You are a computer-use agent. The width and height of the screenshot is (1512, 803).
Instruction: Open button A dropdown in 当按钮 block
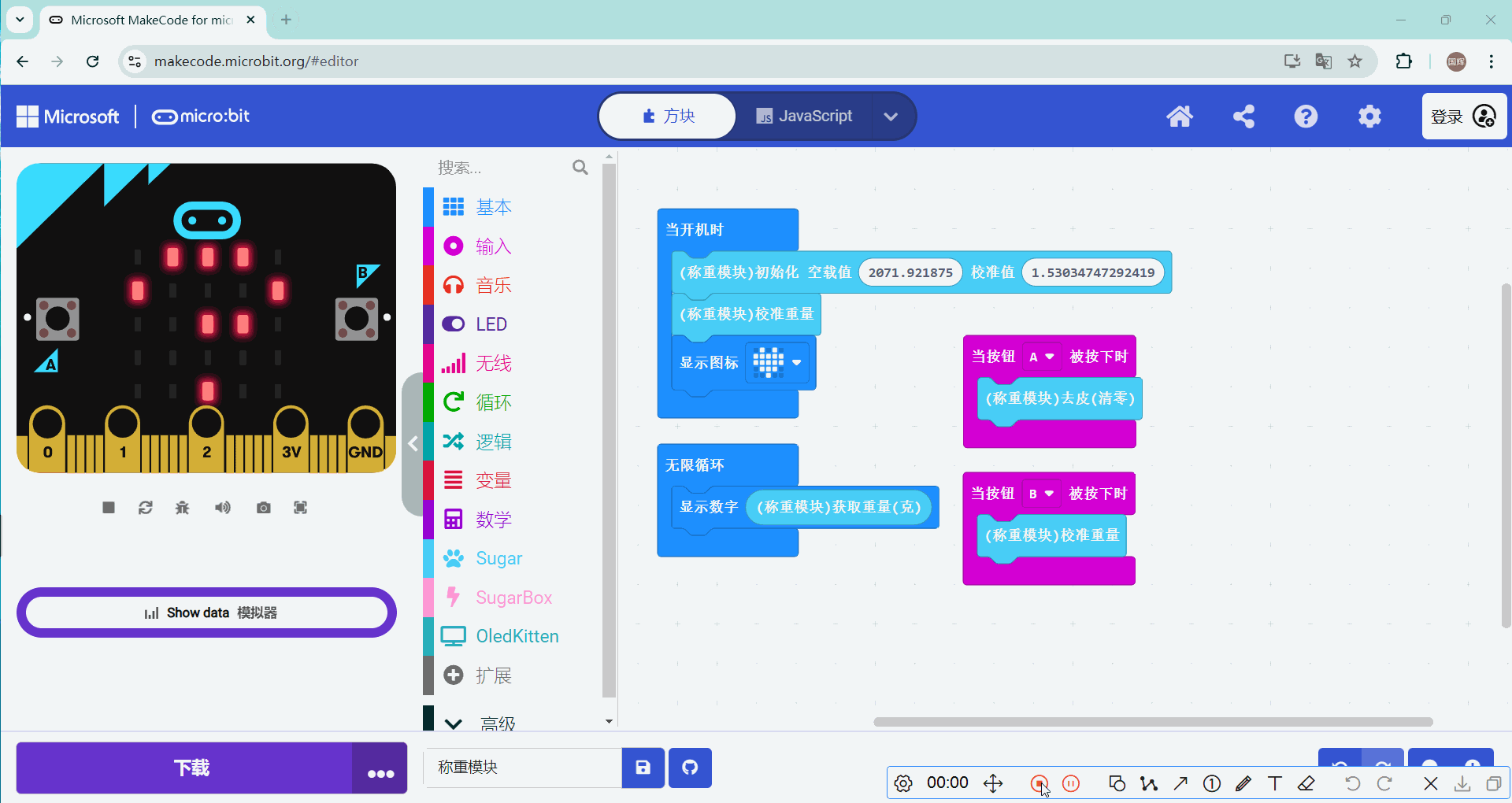(x=1041, y=357)
